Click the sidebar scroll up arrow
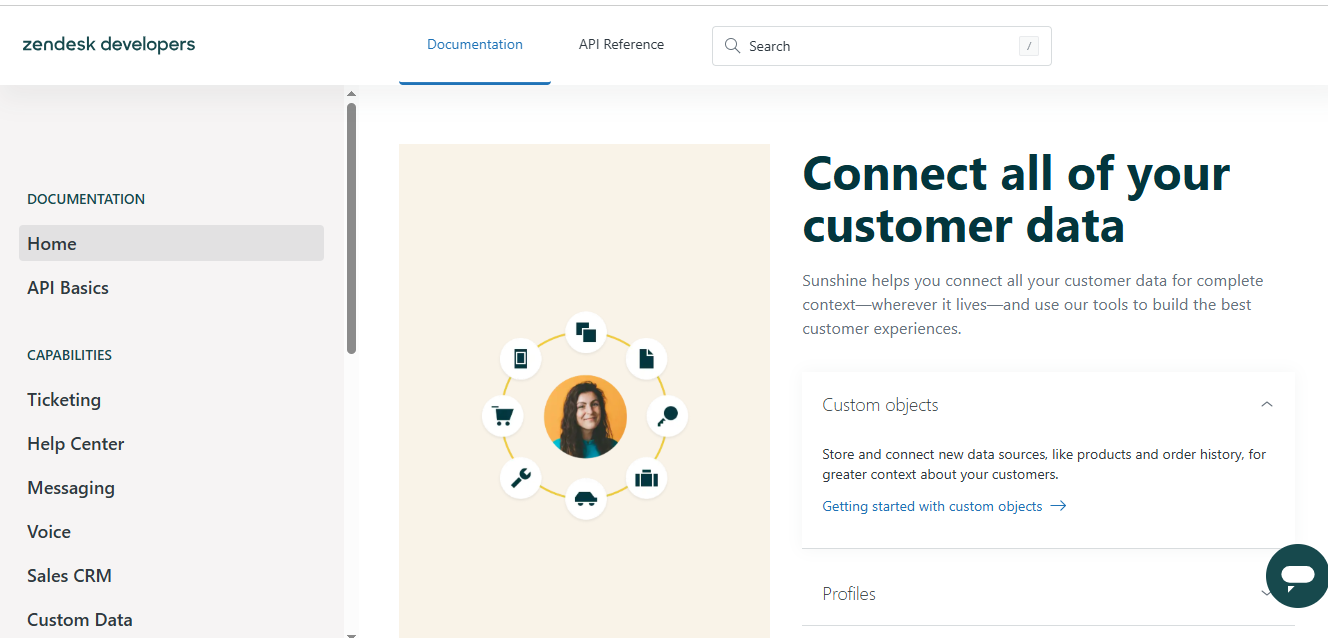This screenshot has width=1328, height=638. click(351, 94)
